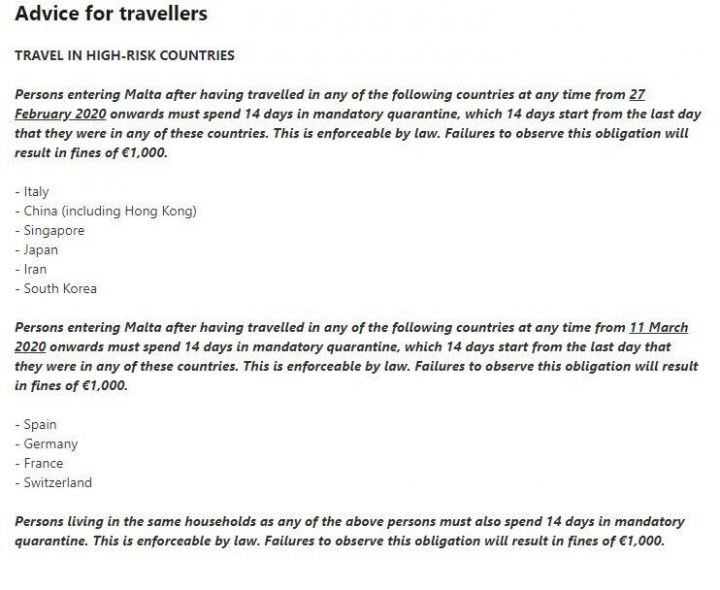Click the South Korea list entry
The height and width of the screenshot is (590, 720).
click(60, 289)
